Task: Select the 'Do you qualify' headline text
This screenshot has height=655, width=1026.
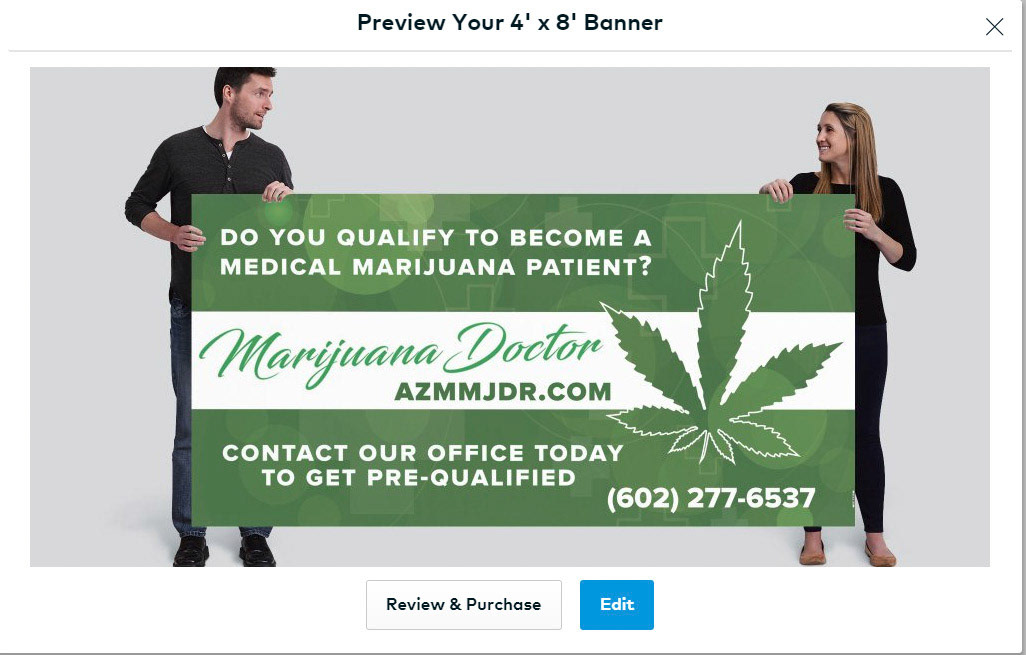Action: 435,238
